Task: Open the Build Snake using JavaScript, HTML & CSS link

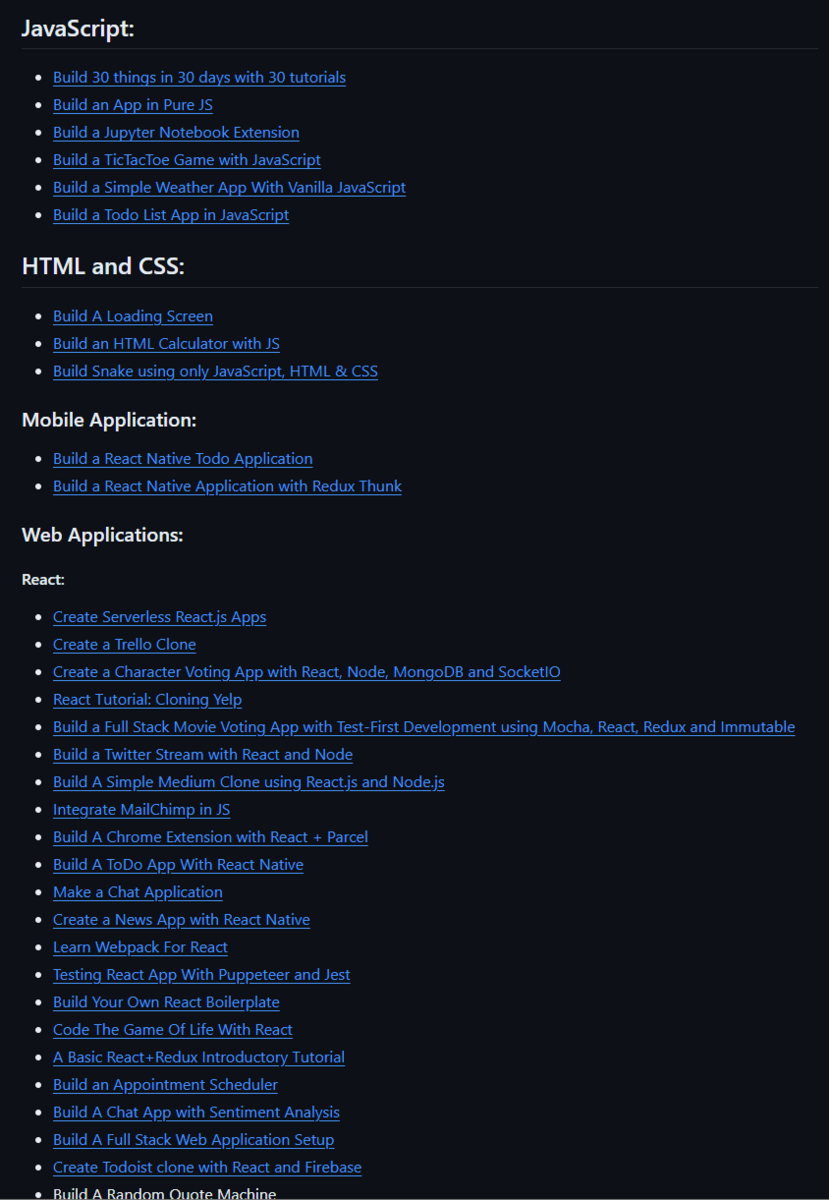Action: (215, 371)
